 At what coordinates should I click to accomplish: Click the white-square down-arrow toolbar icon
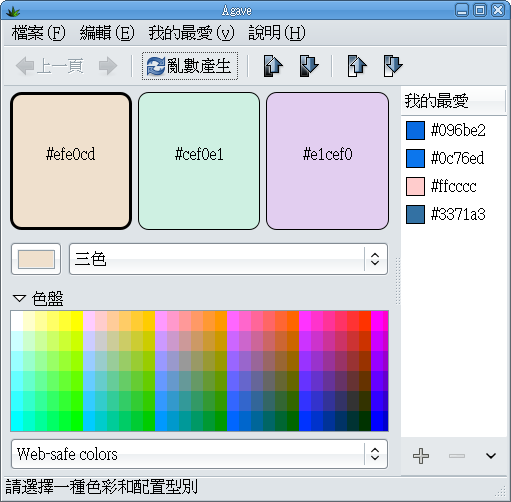(393, 66)
